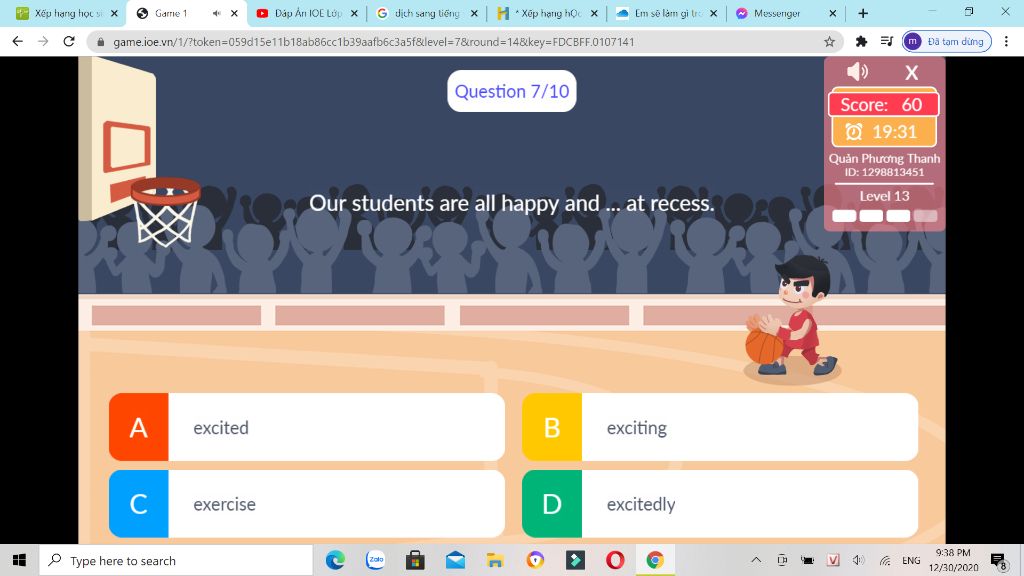Open a new browser tab
1024x576 pixels.
click(863, 13)
